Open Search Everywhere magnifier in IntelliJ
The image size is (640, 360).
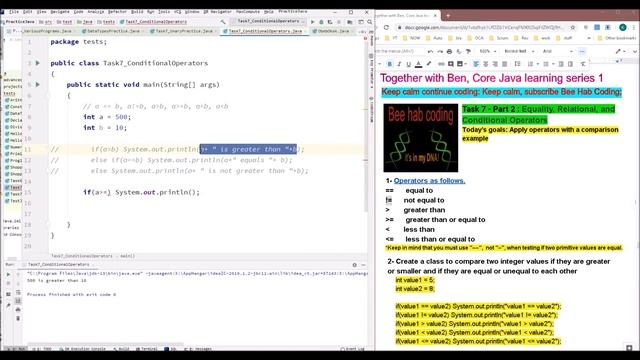(369, 22)
